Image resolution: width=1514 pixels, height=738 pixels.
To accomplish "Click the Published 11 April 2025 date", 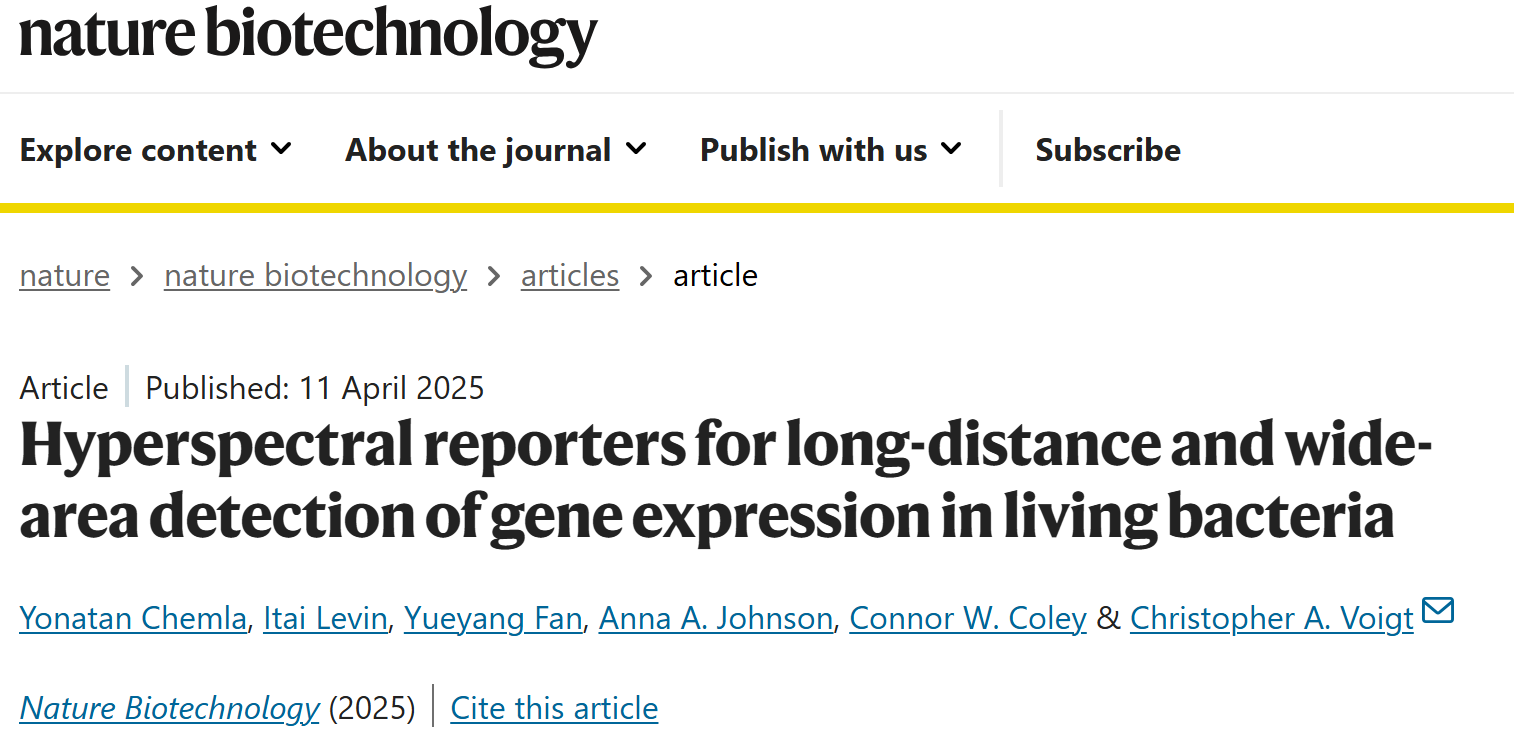I will (x=315, y=388).
